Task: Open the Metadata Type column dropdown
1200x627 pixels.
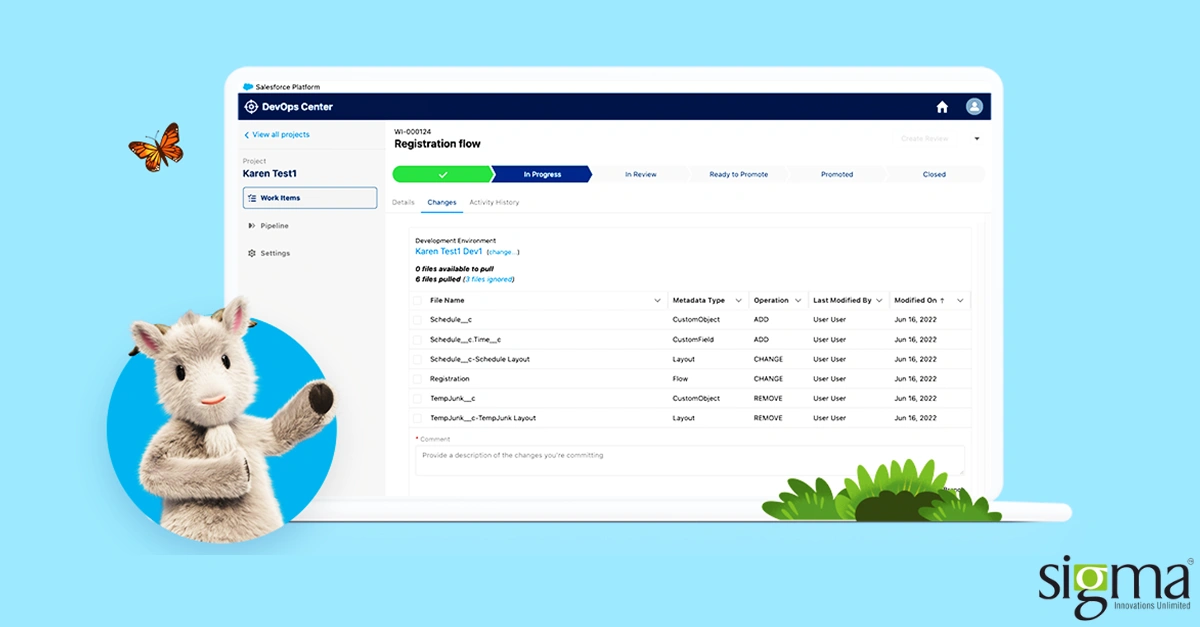Action: [738, 300]
